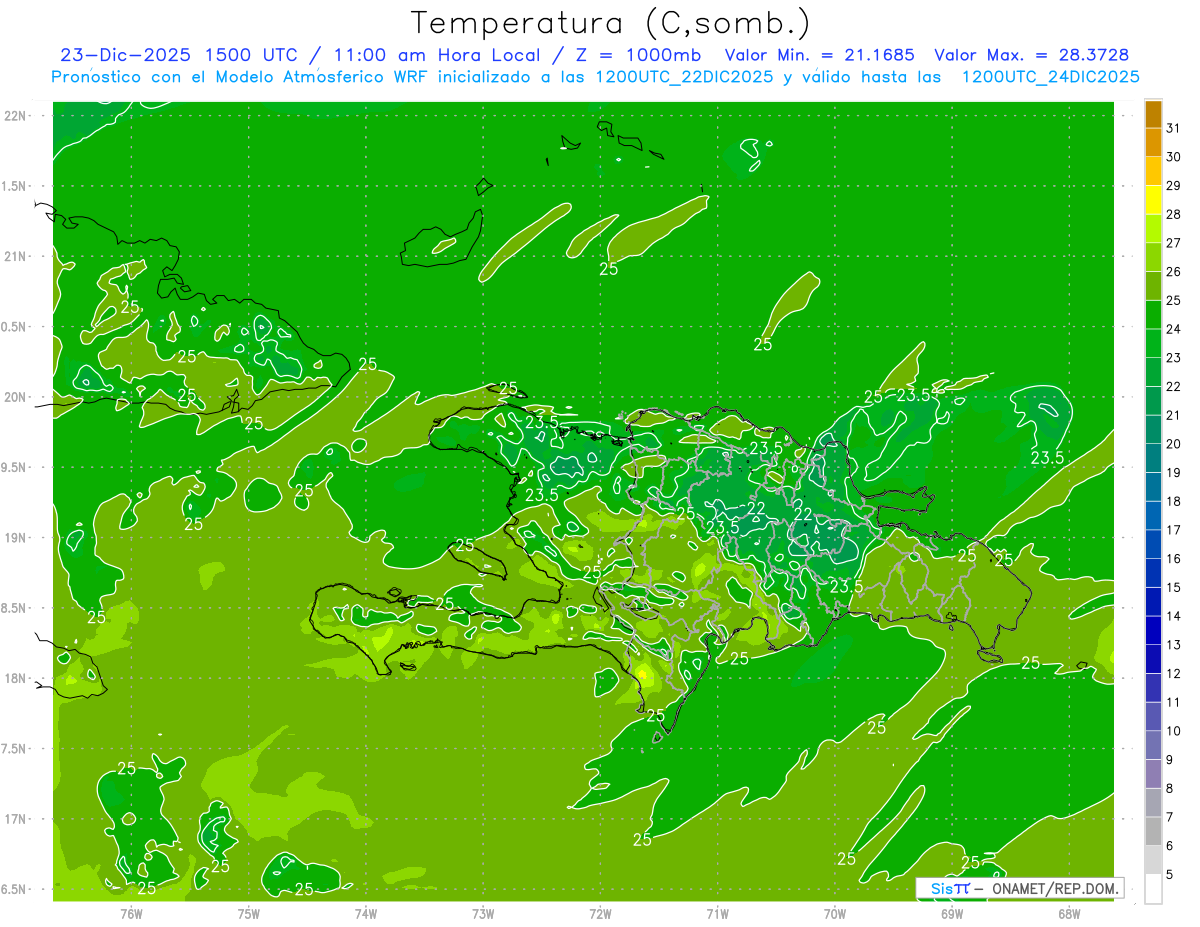Click the longitude axis label '76W'
The width and height of the screenshot is (1200, 927).
[131, 914]
